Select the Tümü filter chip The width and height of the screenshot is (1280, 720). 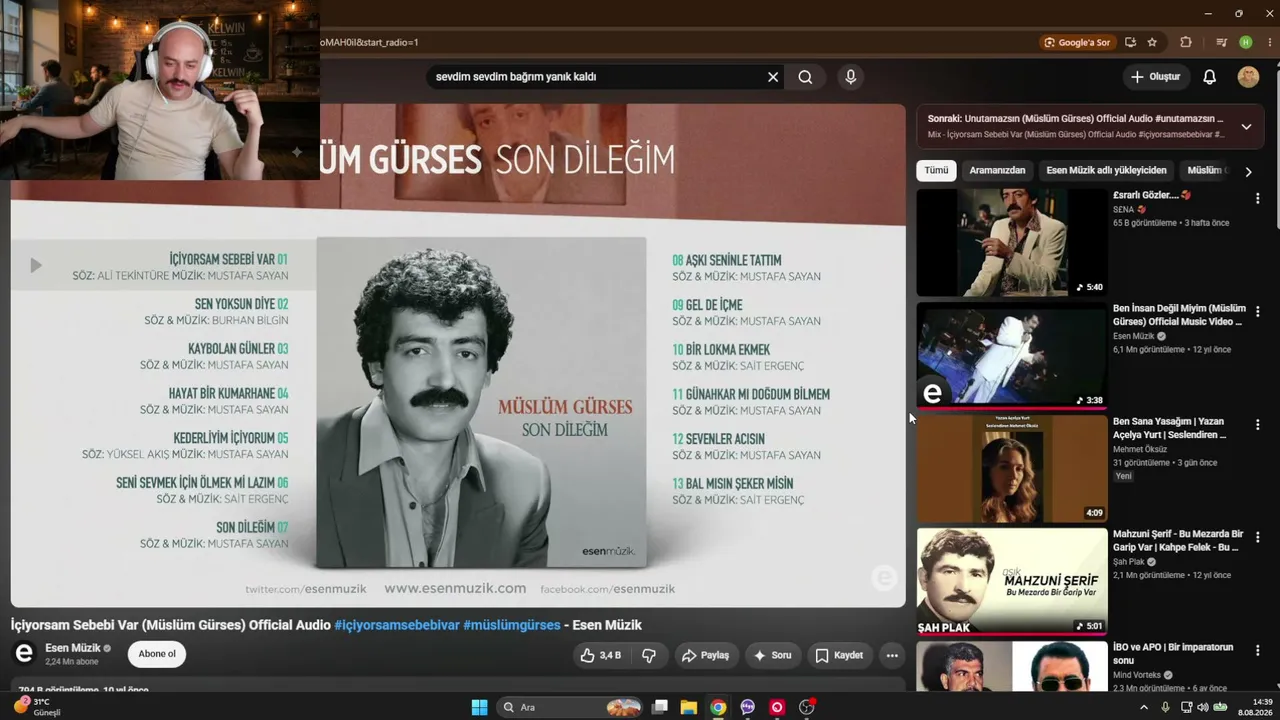936,171
